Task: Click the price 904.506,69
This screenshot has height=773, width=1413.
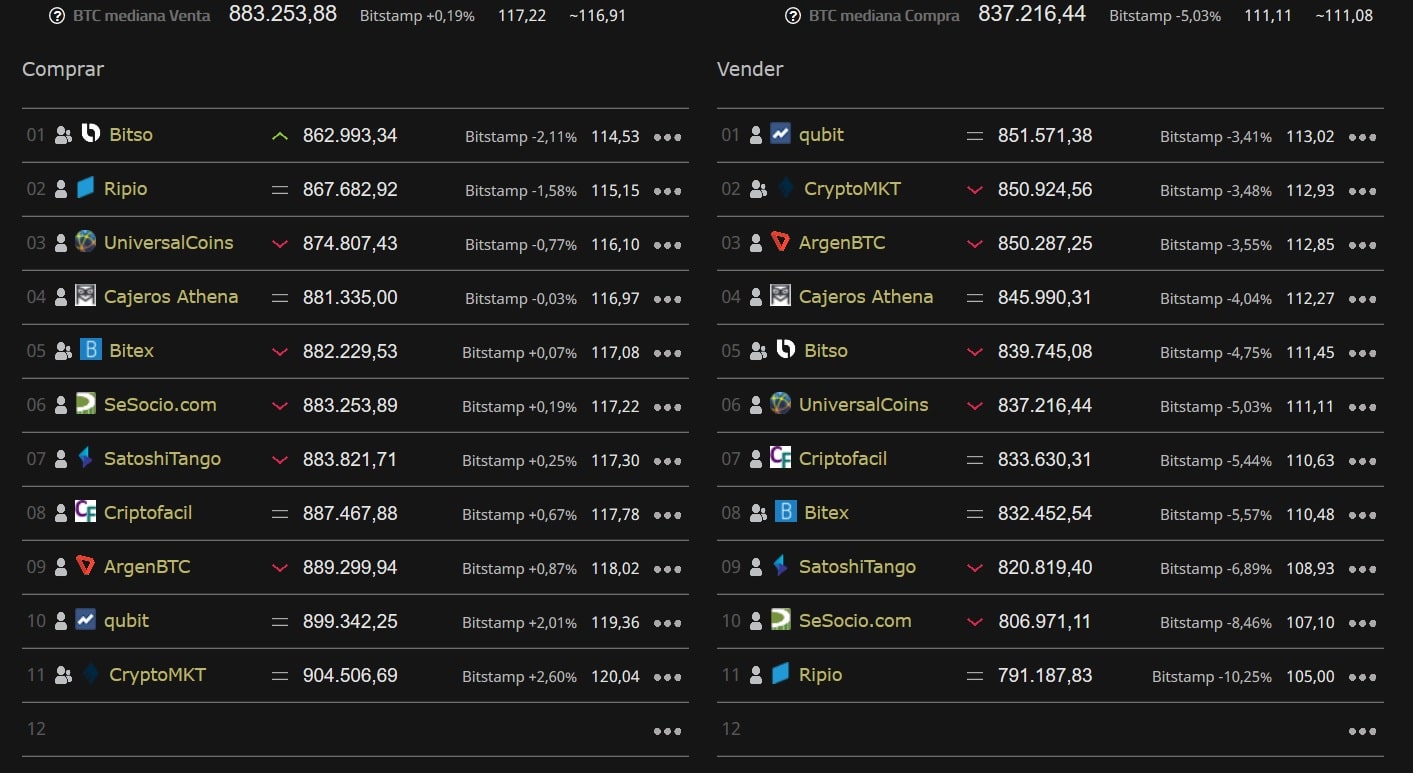Action: click(350, 675)
